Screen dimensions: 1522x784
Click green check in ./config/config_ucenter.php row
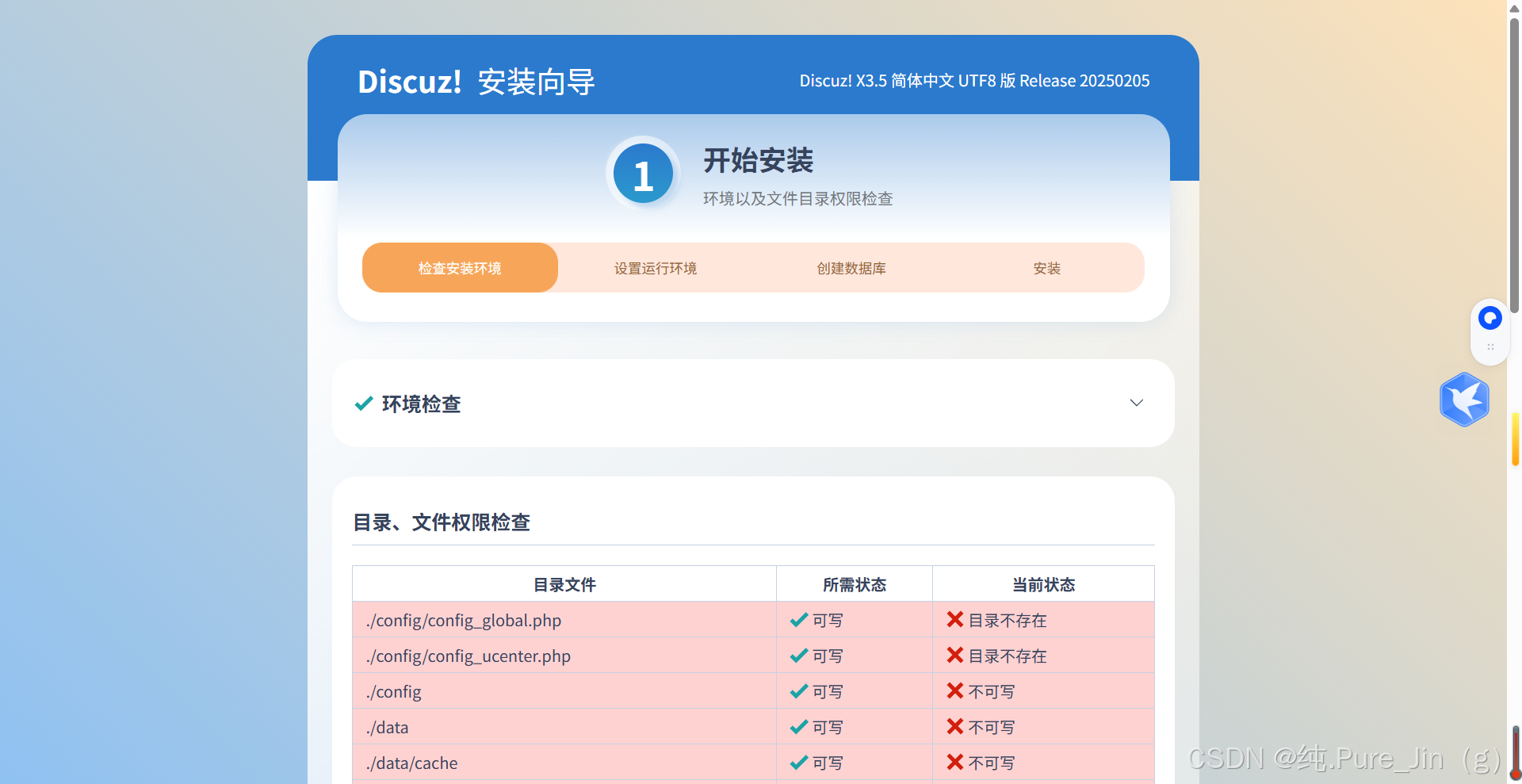click(x=799, y=656)
